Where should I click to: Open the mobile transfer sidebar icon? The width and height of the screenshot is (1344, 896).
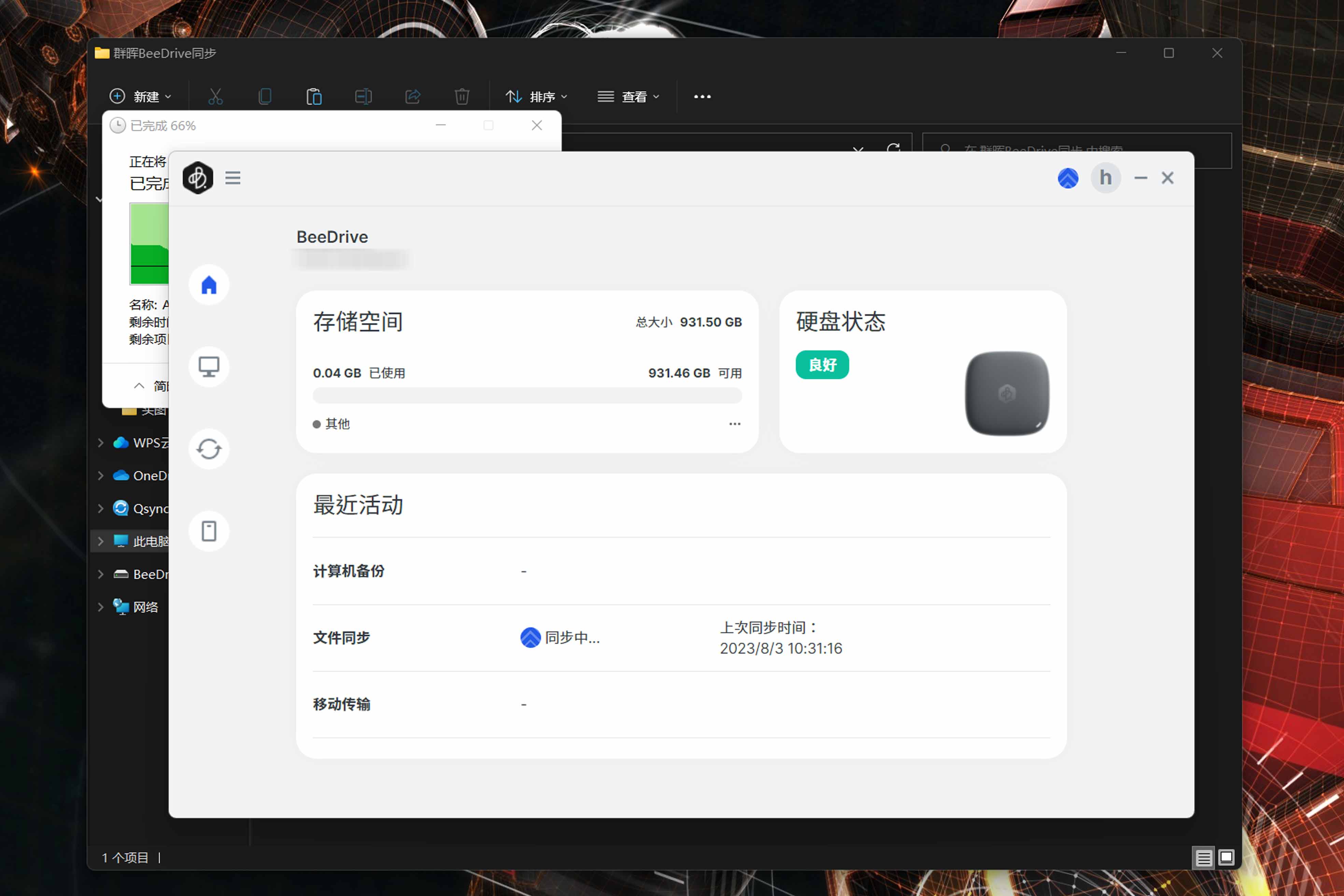click(209, 531)
